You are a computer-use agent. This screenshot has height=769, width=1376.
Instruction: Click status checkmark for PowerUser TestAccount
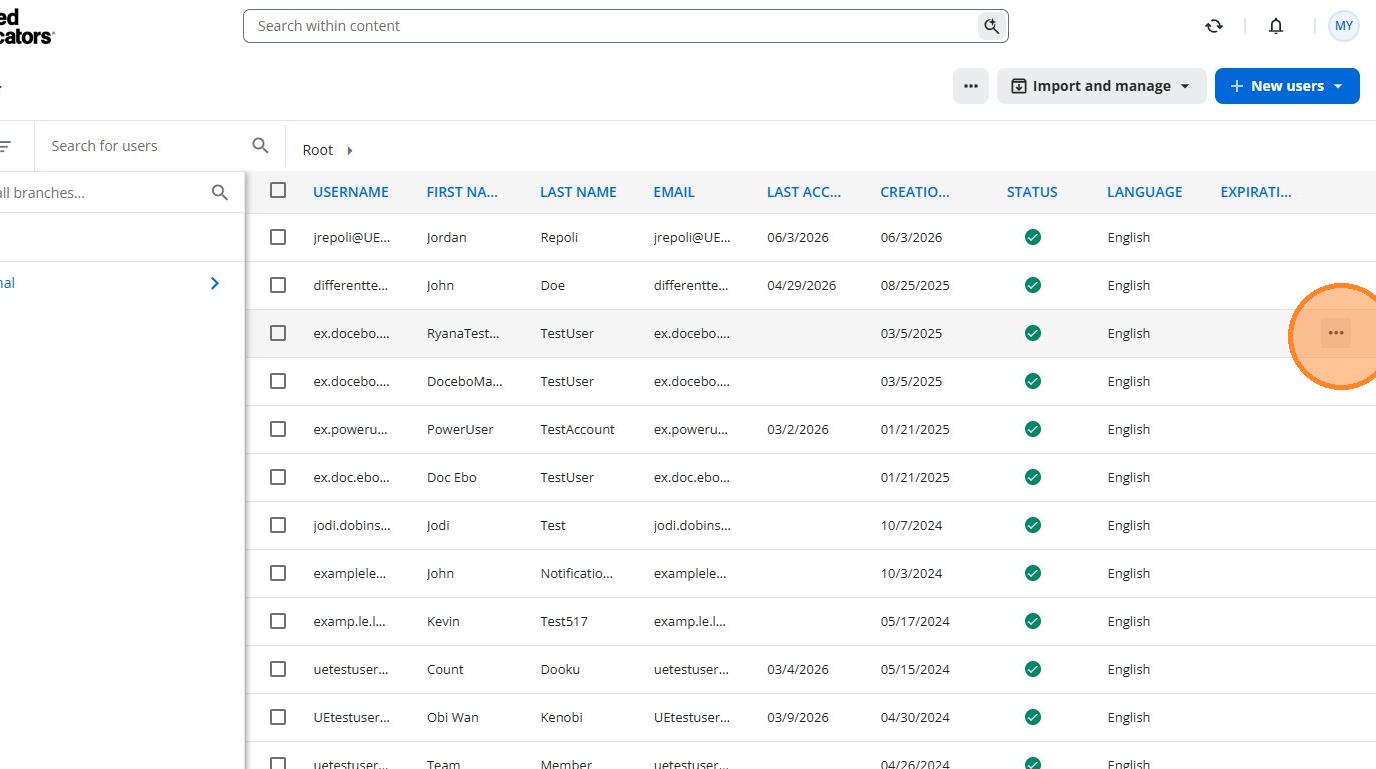click(x=1033, y=429)
